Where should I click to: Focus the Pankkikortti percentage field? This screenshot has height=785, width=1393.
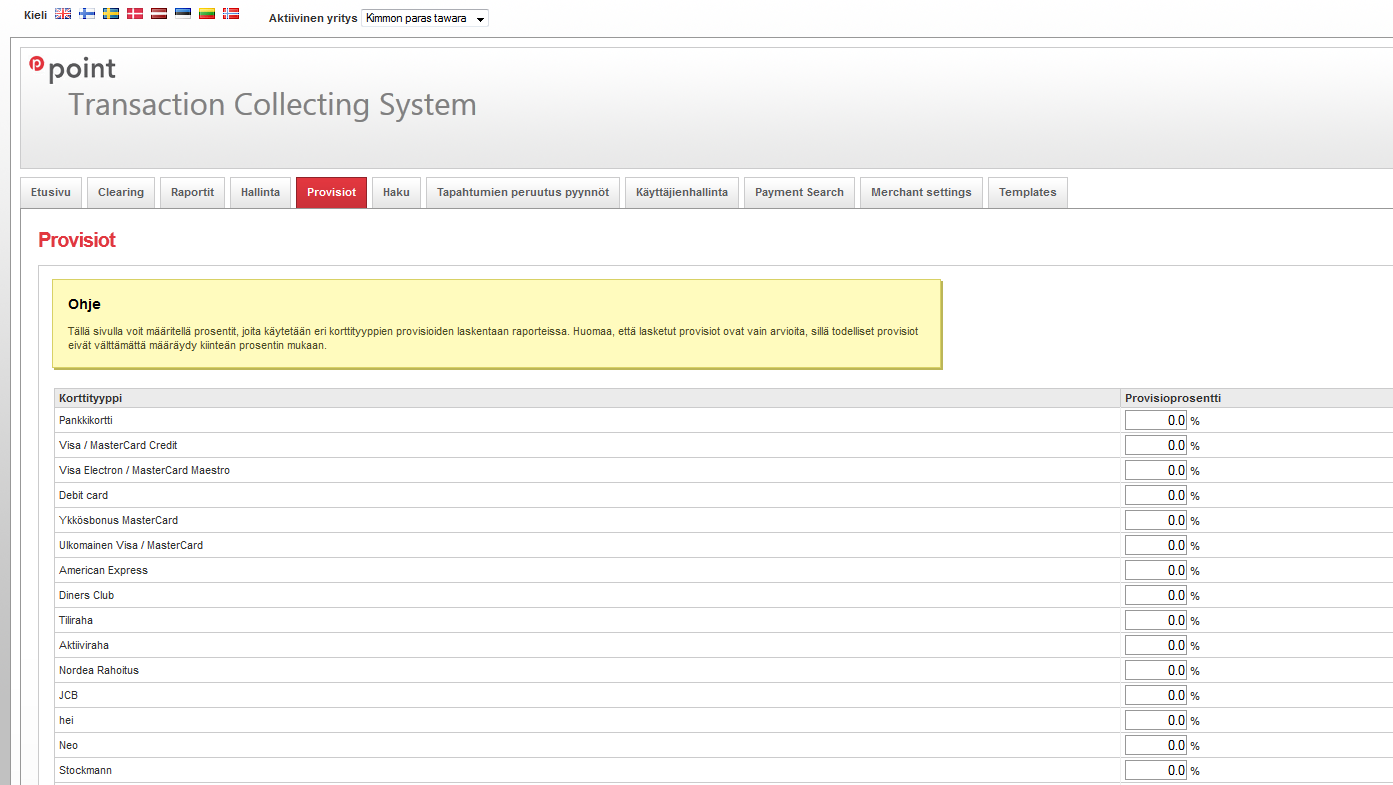pyautogui.click(x=1156, y=420)
